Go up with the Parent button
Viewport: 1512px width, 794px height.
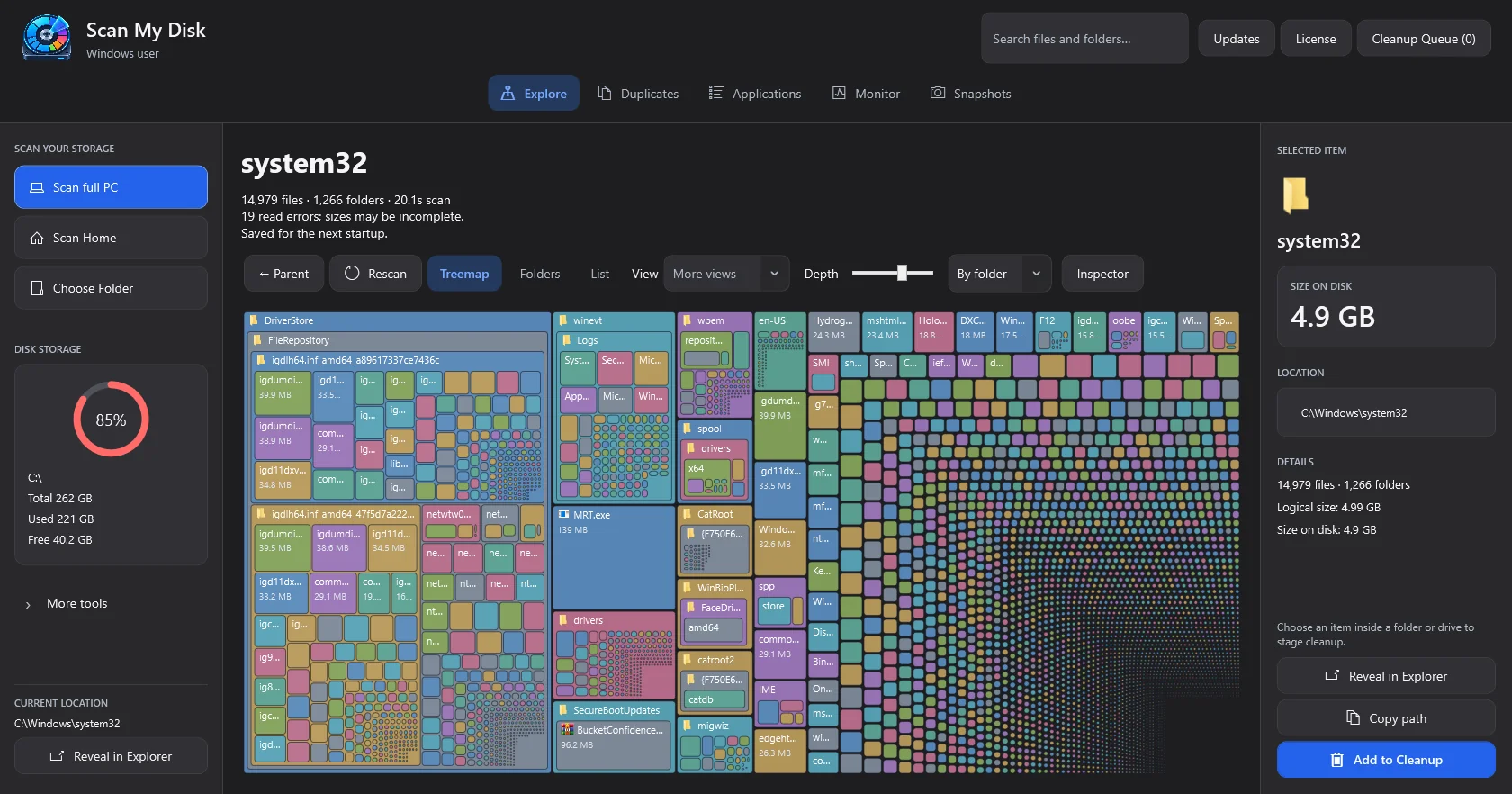coord(283,274)
